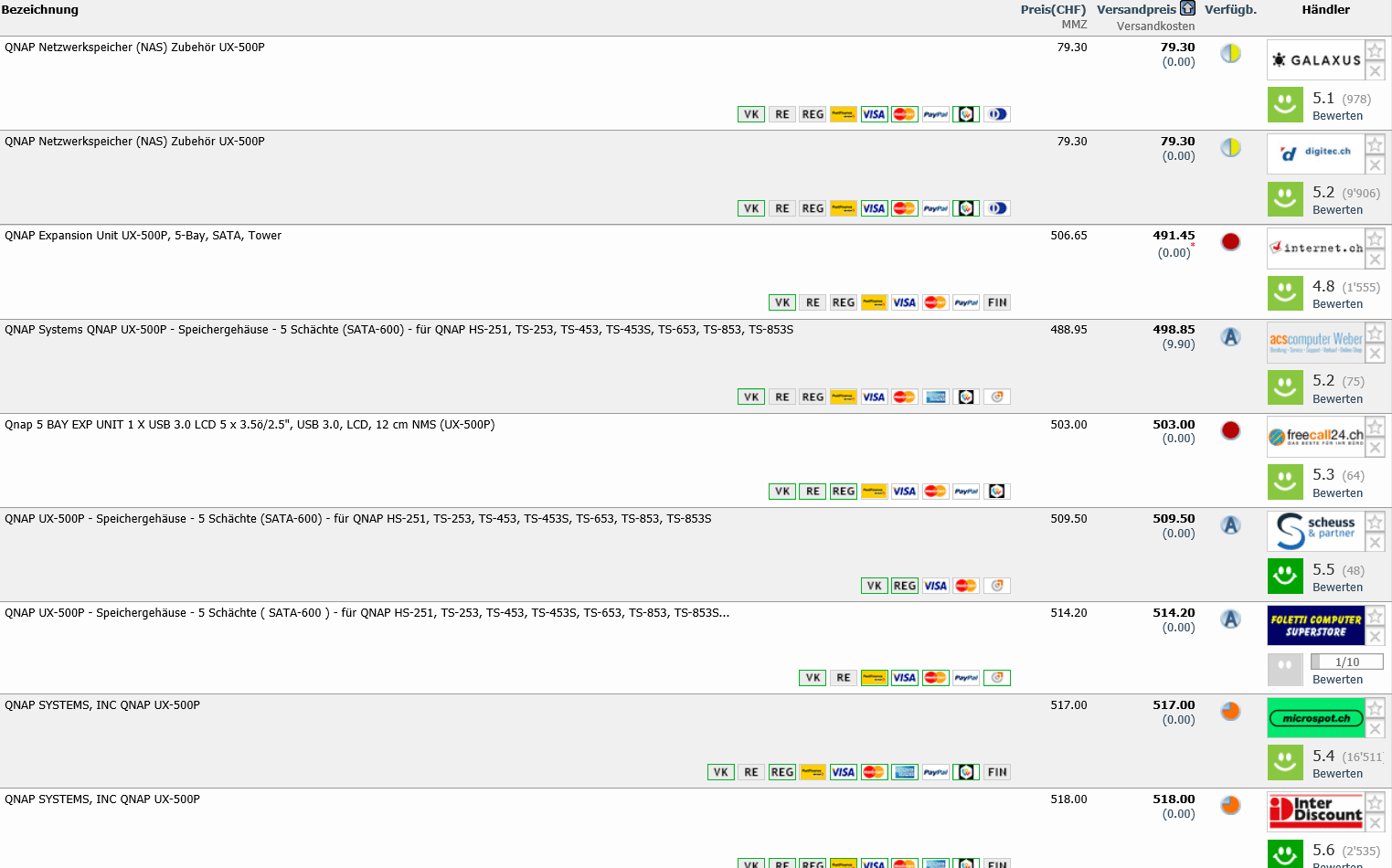
Task: Click the orange availability icon for microspot.ch
Action: point(1231,711)
